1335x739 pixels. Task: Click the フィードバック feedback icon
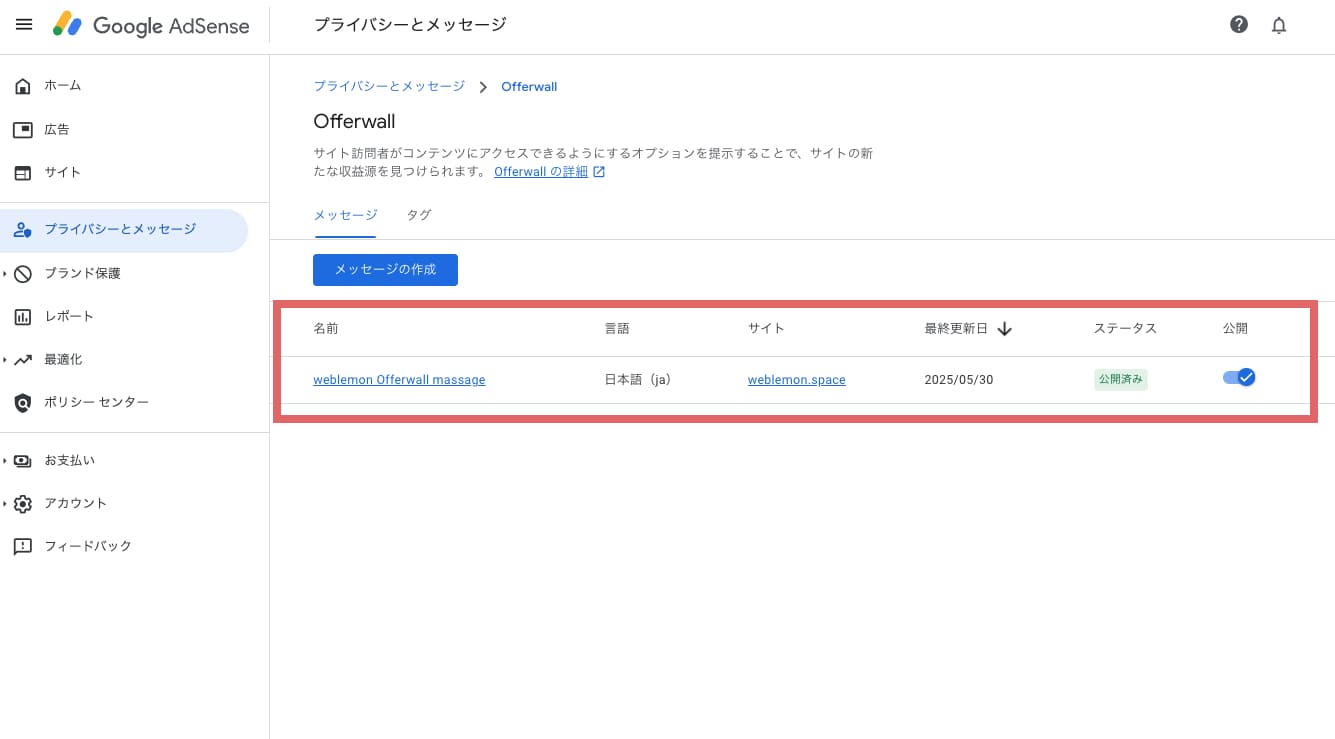click(23, 547)
